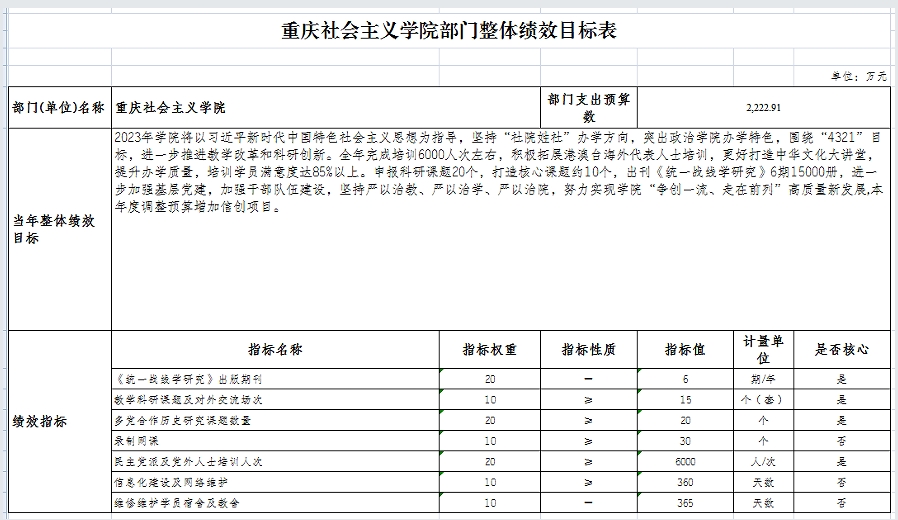This screenshot has width=898, height=520.
Task: Click 否 in the 维修维护 row
Action: [842, 503]
